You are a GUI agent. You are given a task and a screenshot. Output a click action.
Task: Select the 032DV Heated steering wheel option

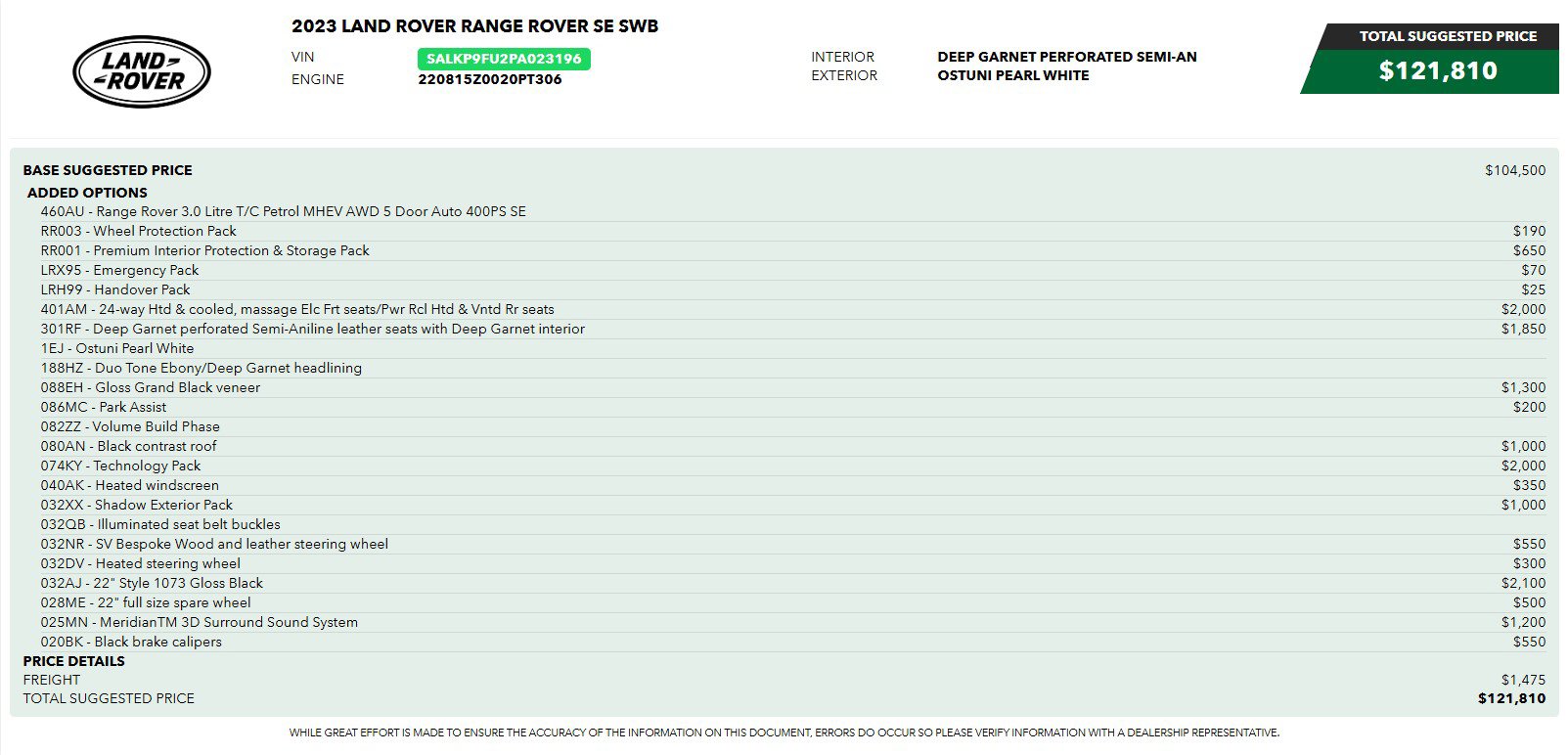pyautogui.click(x=793, y=563)
